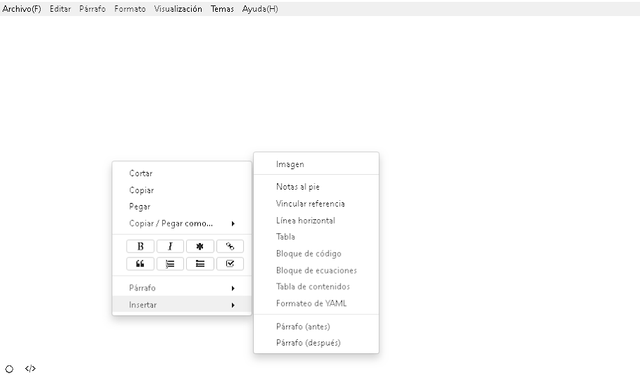Create a bullet list with the unordered-list icon

tap(200, 264)
